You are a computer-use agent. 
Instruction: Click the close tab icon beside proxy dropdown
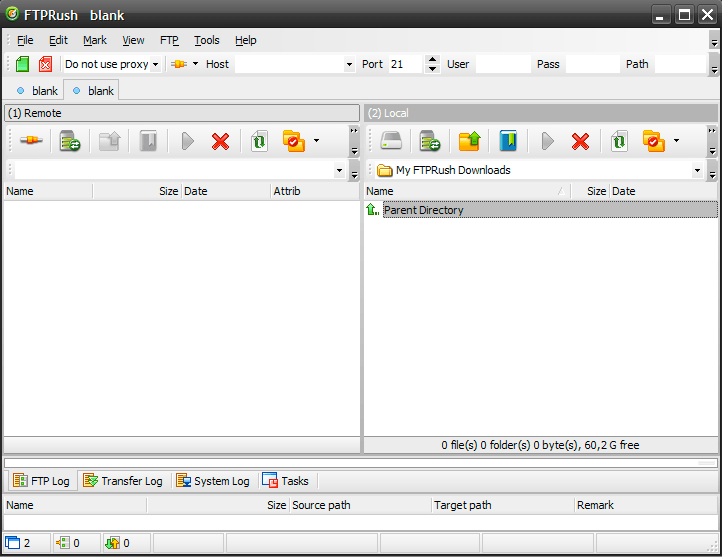click(45, 64)
